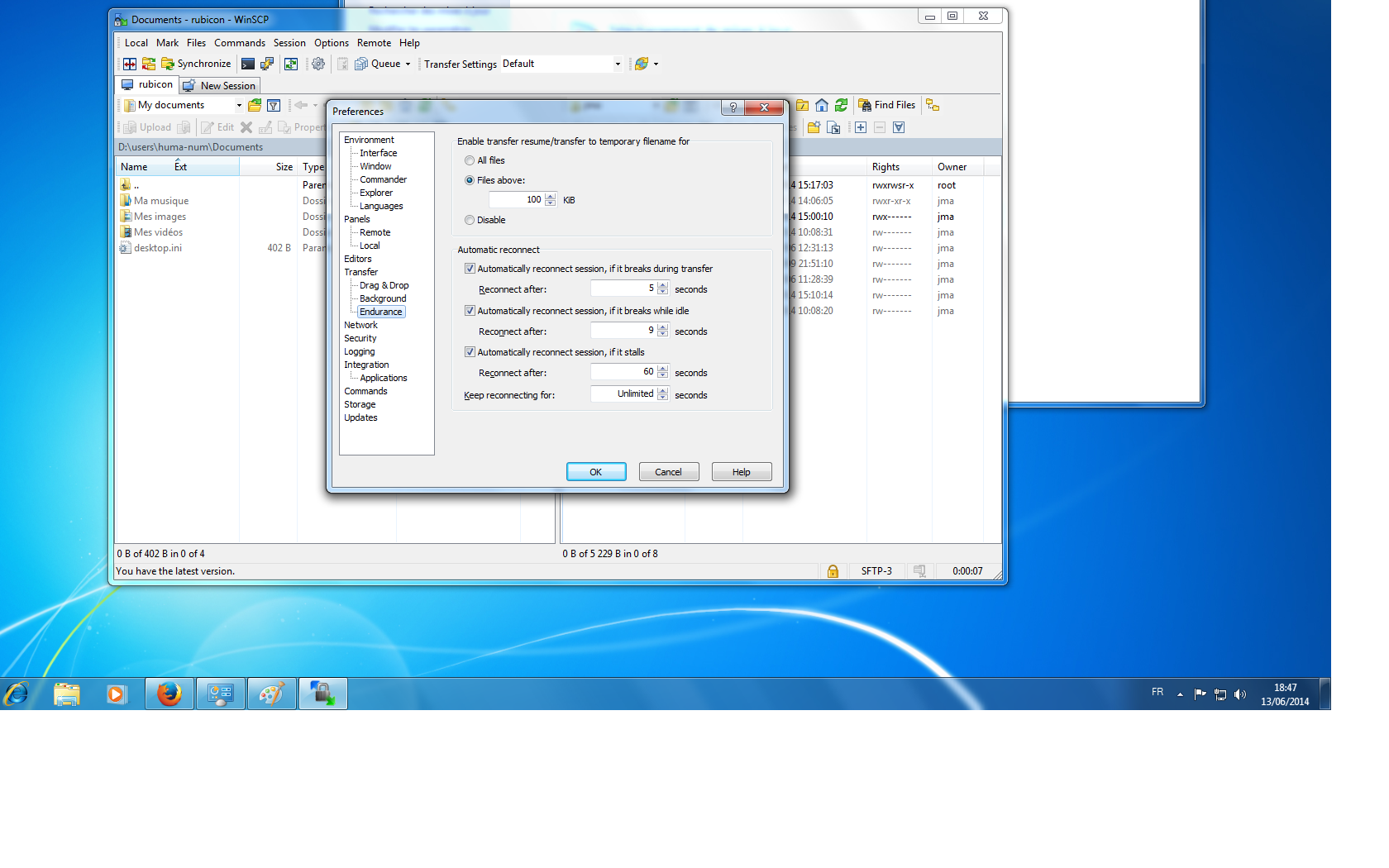
Task: Click the Synchronize toolbar icon
Action: tap(168, 64)
